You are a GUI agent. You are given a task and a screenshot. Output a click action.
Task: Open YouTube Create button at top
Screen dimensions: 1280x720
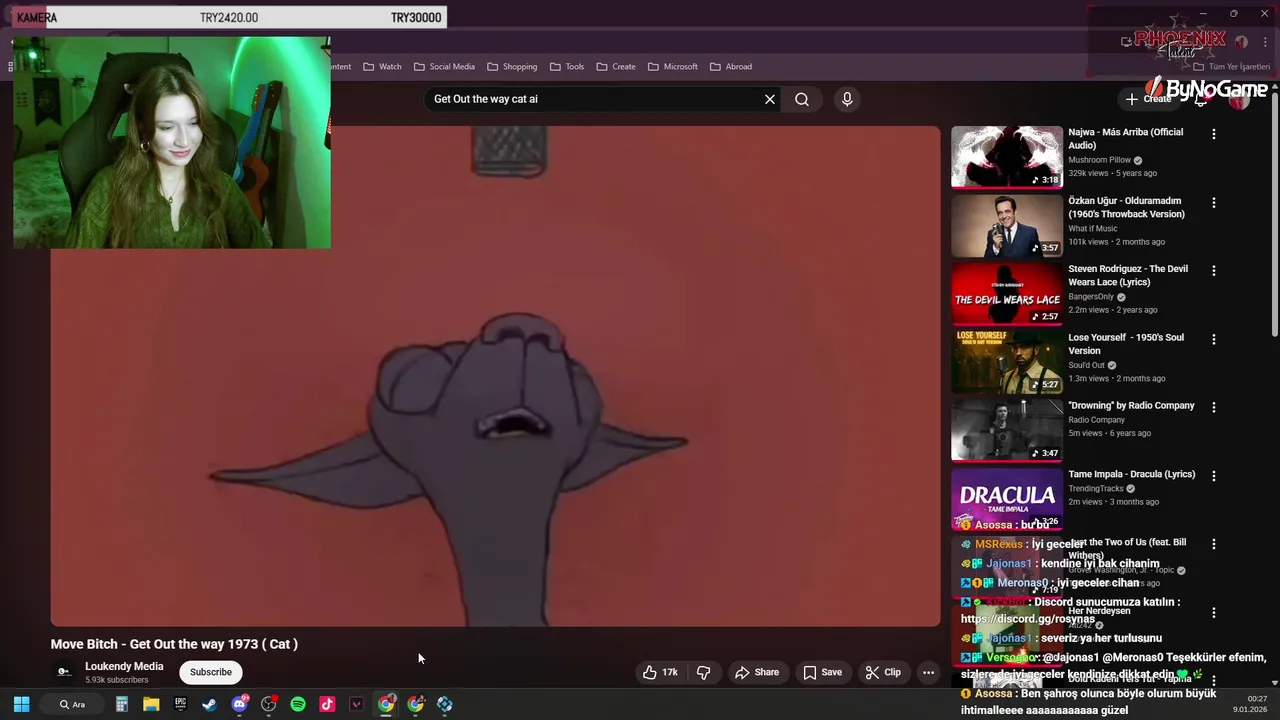(1148, 99)
